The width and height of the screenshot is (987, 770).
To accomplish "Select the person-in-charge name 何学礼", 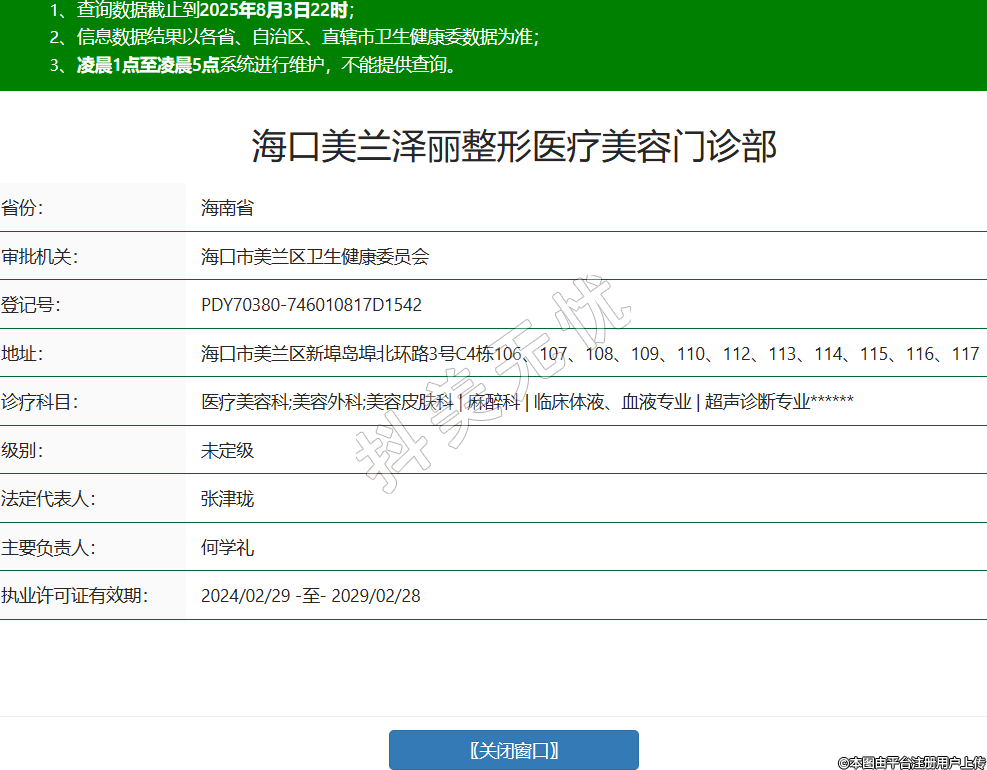I will coord(227,548).
